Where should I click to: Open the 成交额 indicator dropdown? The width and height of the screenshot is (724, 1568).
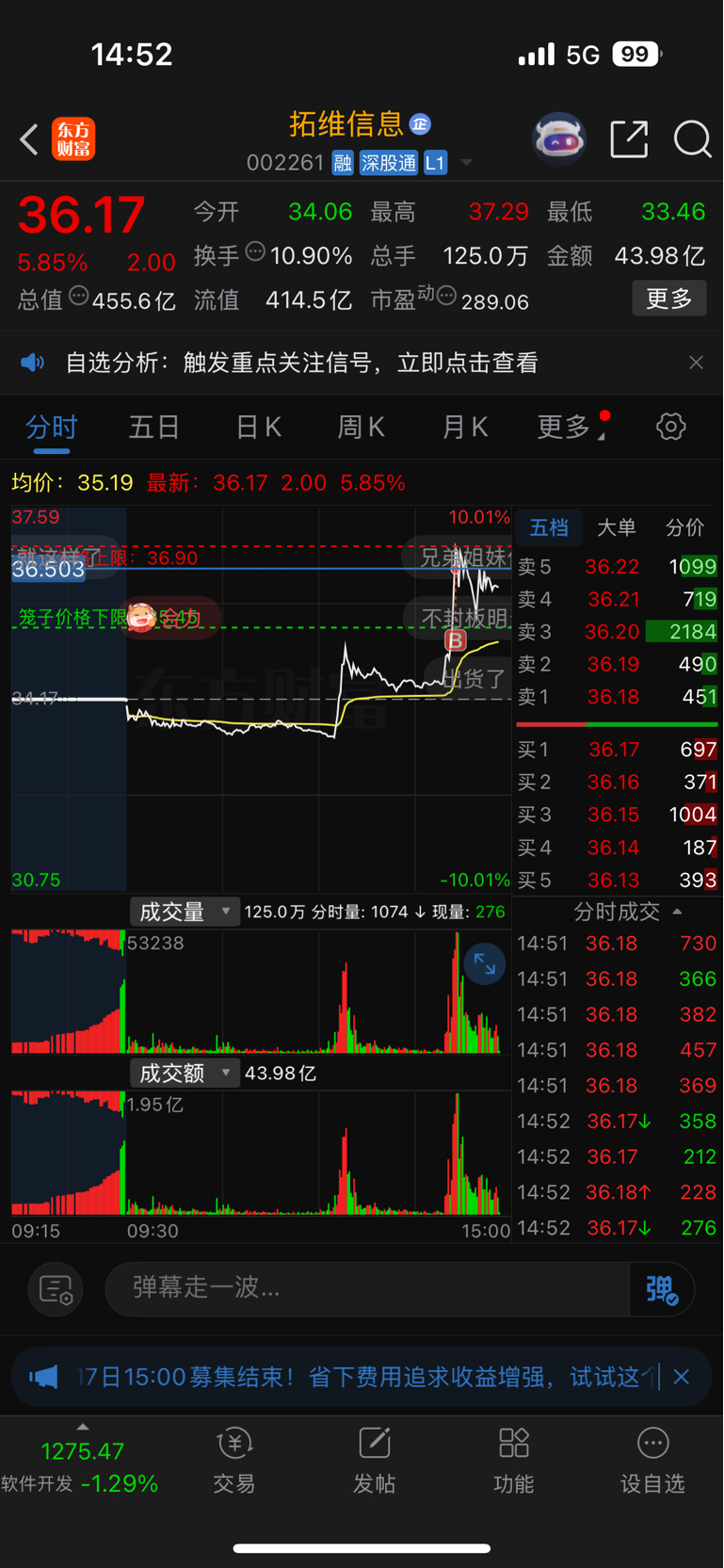click(x=185, y=1073)
